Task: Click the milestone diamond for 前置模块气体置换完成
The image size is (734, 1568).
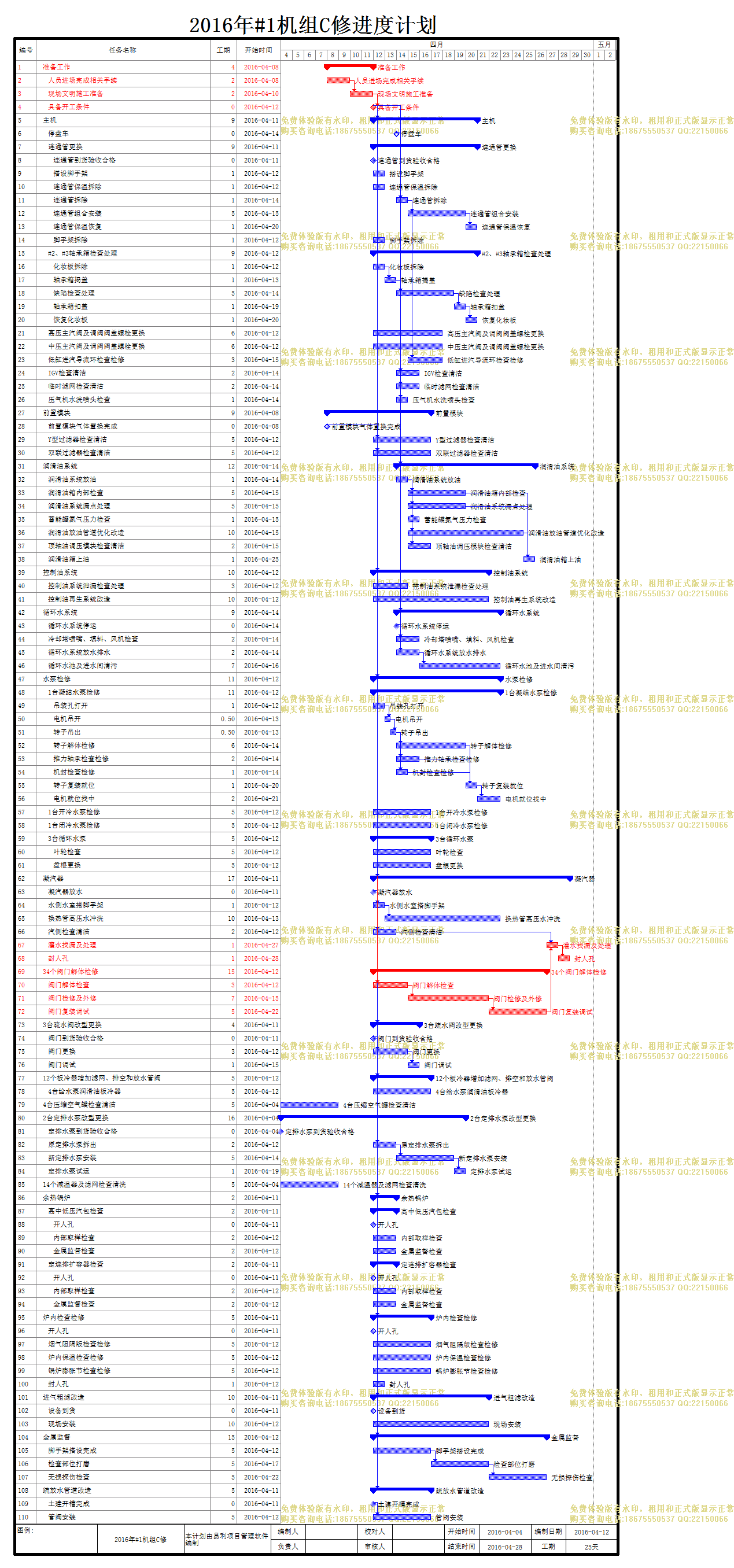Action: pos(327,427)
